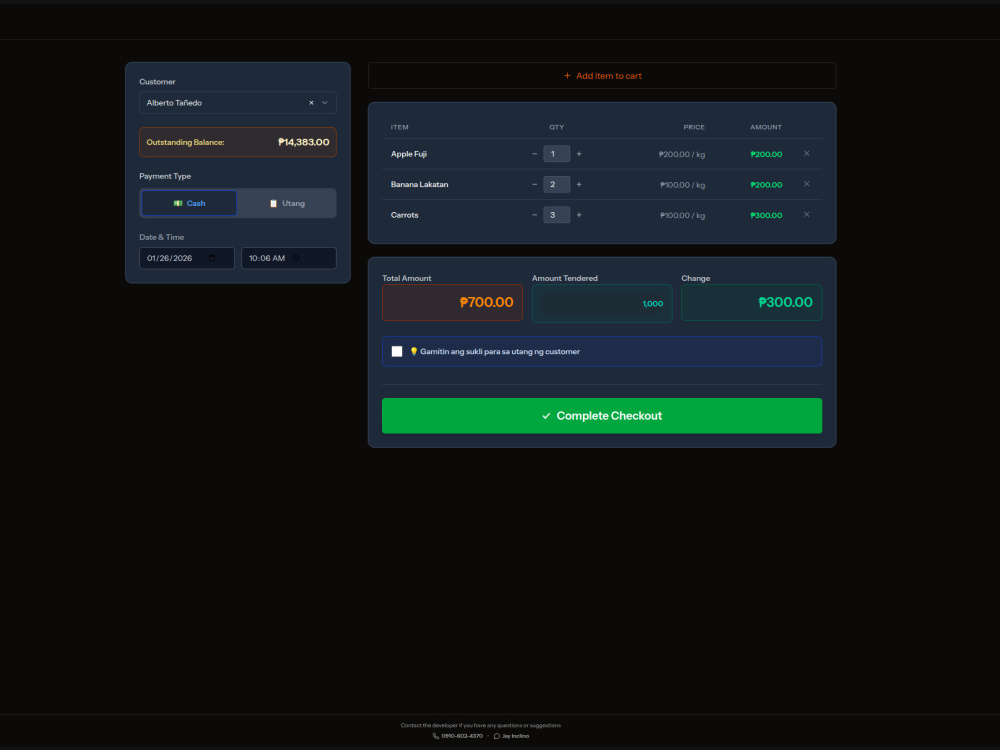Click the developer phone number link
Viewport: 1000px width, 750px height.
458,736
